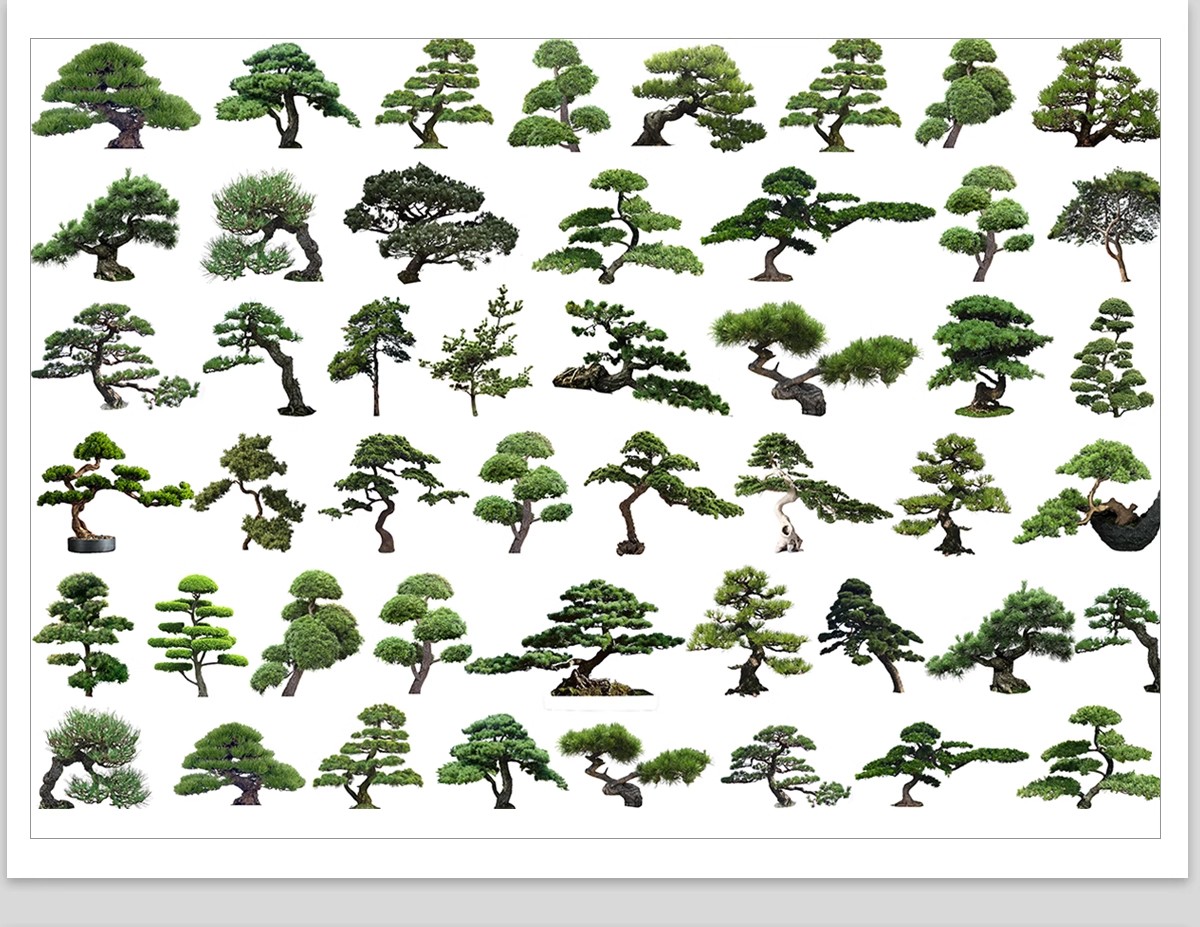Image resolution: width=1200 pixels, height=927 pixels.
Task: Select the very dark green leaning pine
Action: pos(869,635)
